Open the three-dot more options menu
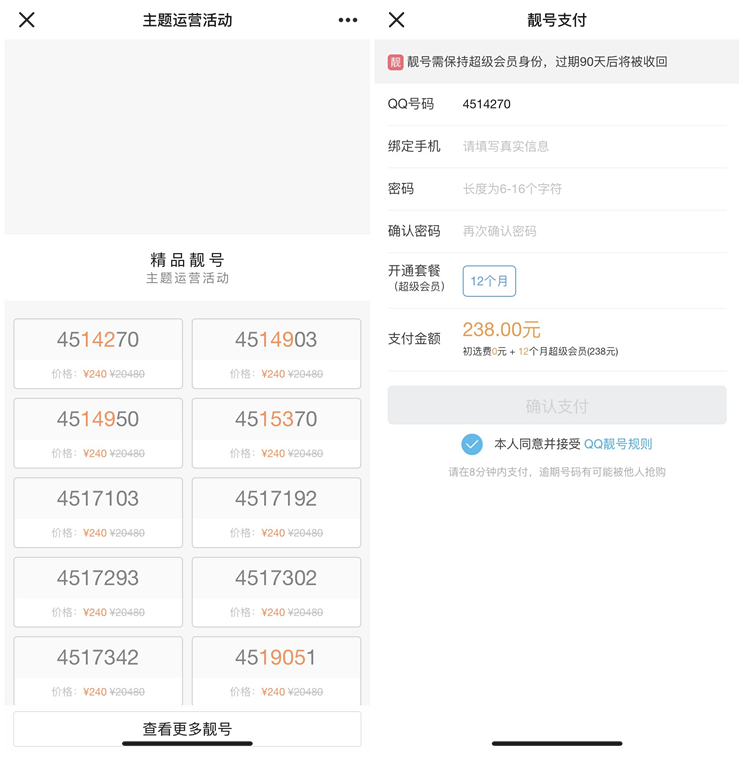752x757 pixels. (x=347, y=20)
